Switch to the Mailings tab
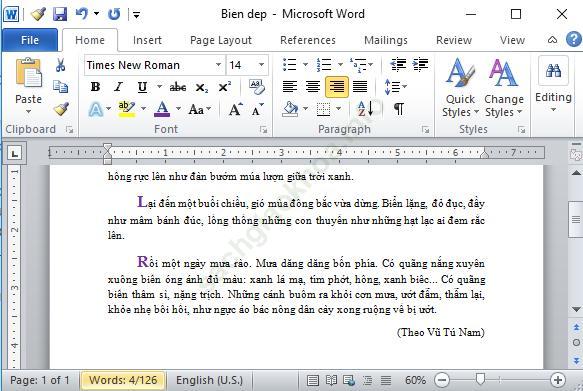 pos(386,40)
